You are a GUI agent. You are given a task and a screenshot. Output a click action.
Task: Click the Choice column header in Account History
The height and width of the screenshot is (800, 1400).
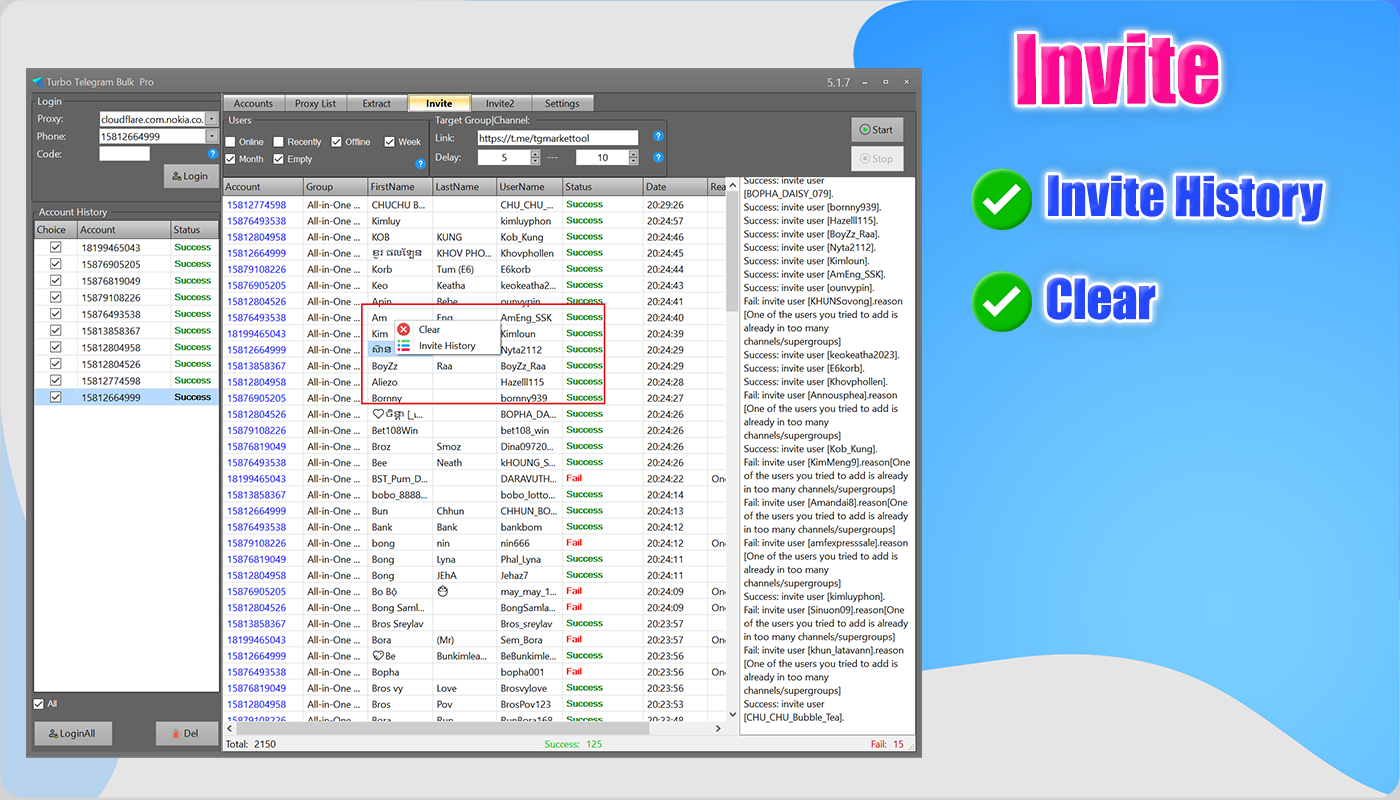pyautogui.click(x=55, y=230)
